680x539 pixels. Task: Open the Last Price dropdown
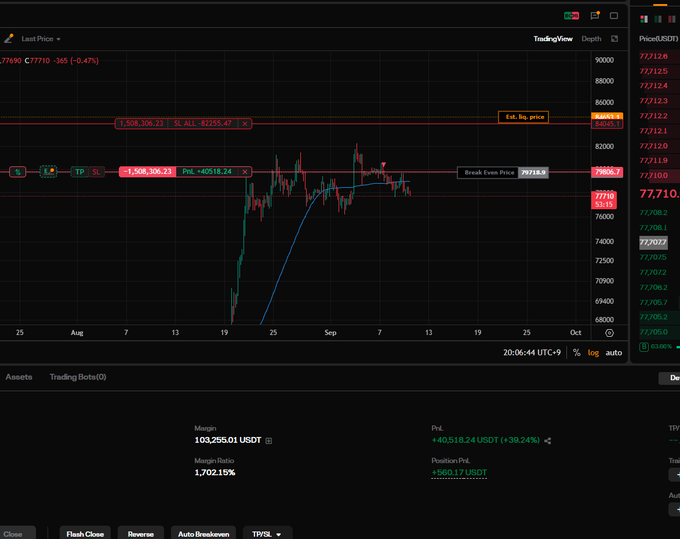coord(41,39)
